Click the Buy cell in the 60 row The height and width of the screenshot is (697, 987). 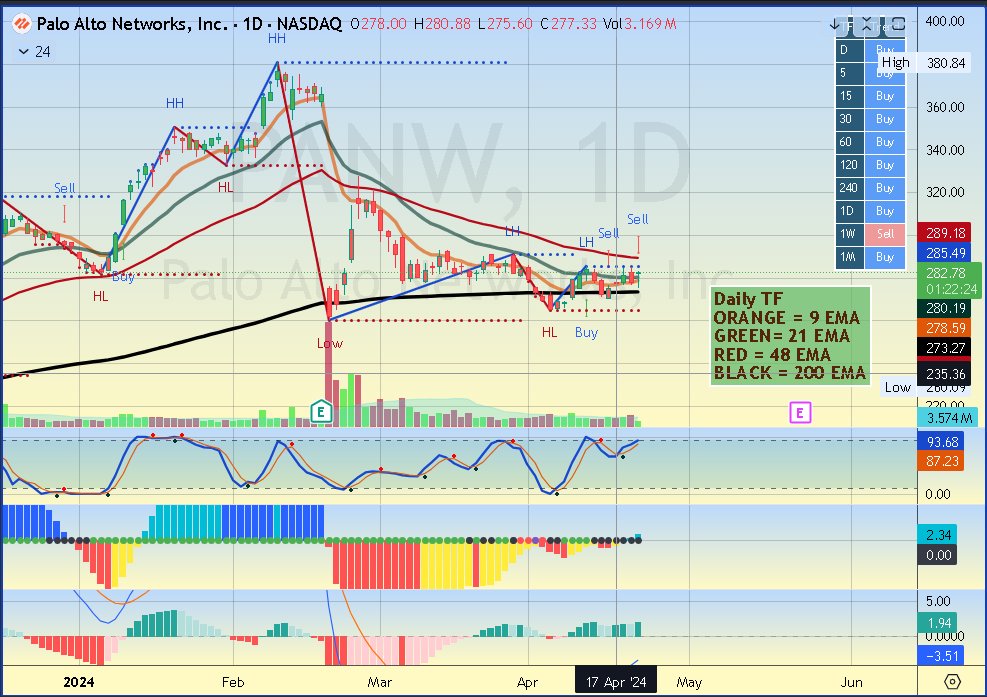coord(884,142)
